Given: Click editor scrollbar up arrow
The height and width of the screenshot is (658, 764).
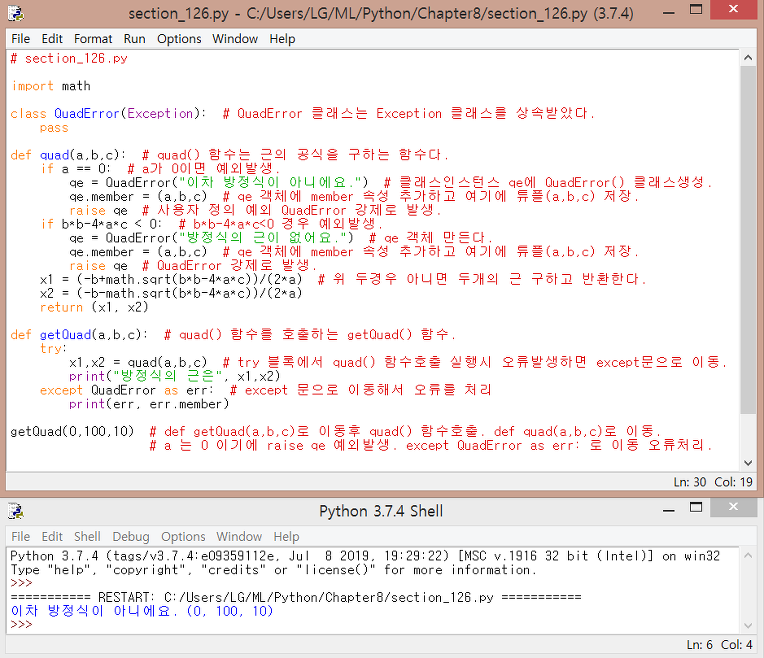Looking at the screenshot, I should pyautogui.click(x=748, y=58).
